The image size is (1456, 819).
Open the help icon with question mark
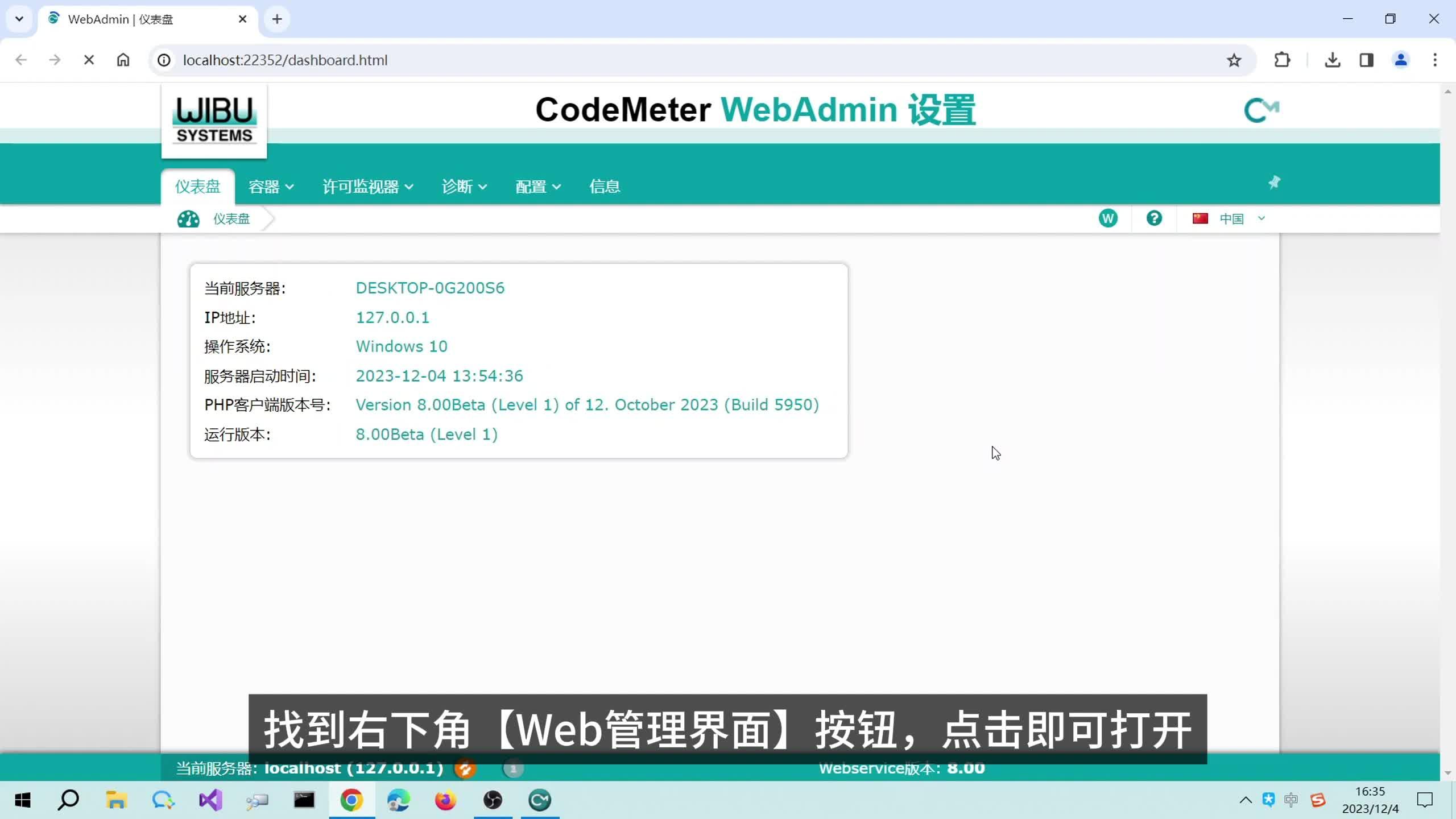tap(1154, 218)
